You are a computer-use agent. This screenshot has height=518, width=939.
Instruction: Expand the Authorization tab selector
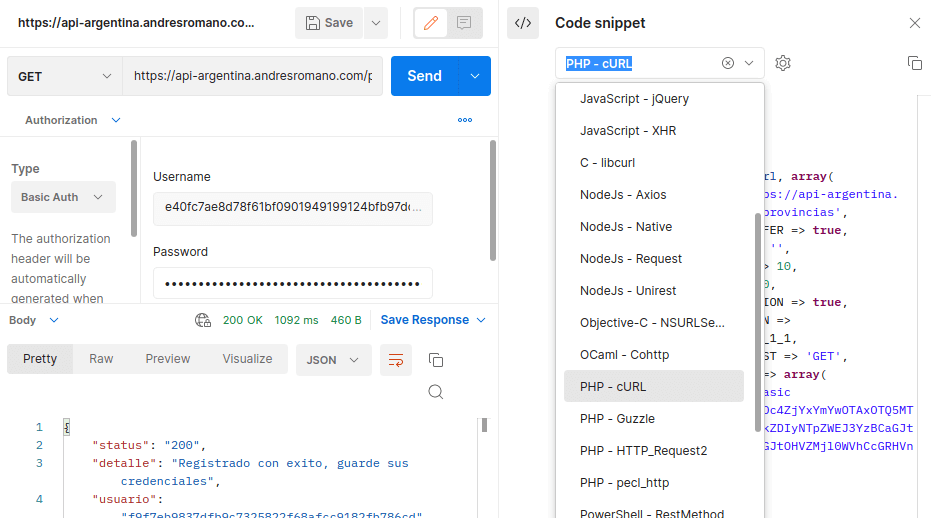coord(72,120)
